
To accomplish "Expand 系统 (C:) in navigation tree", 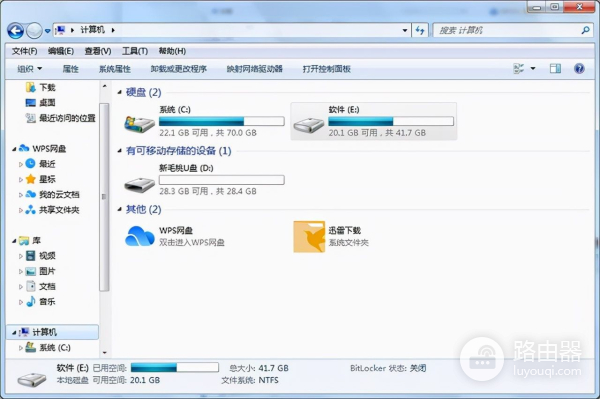I will (21, 348).
